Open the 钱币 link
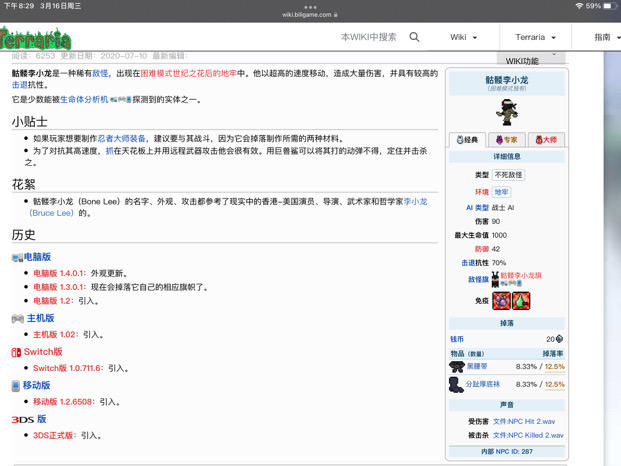621x466 pixels. point(457,339)
